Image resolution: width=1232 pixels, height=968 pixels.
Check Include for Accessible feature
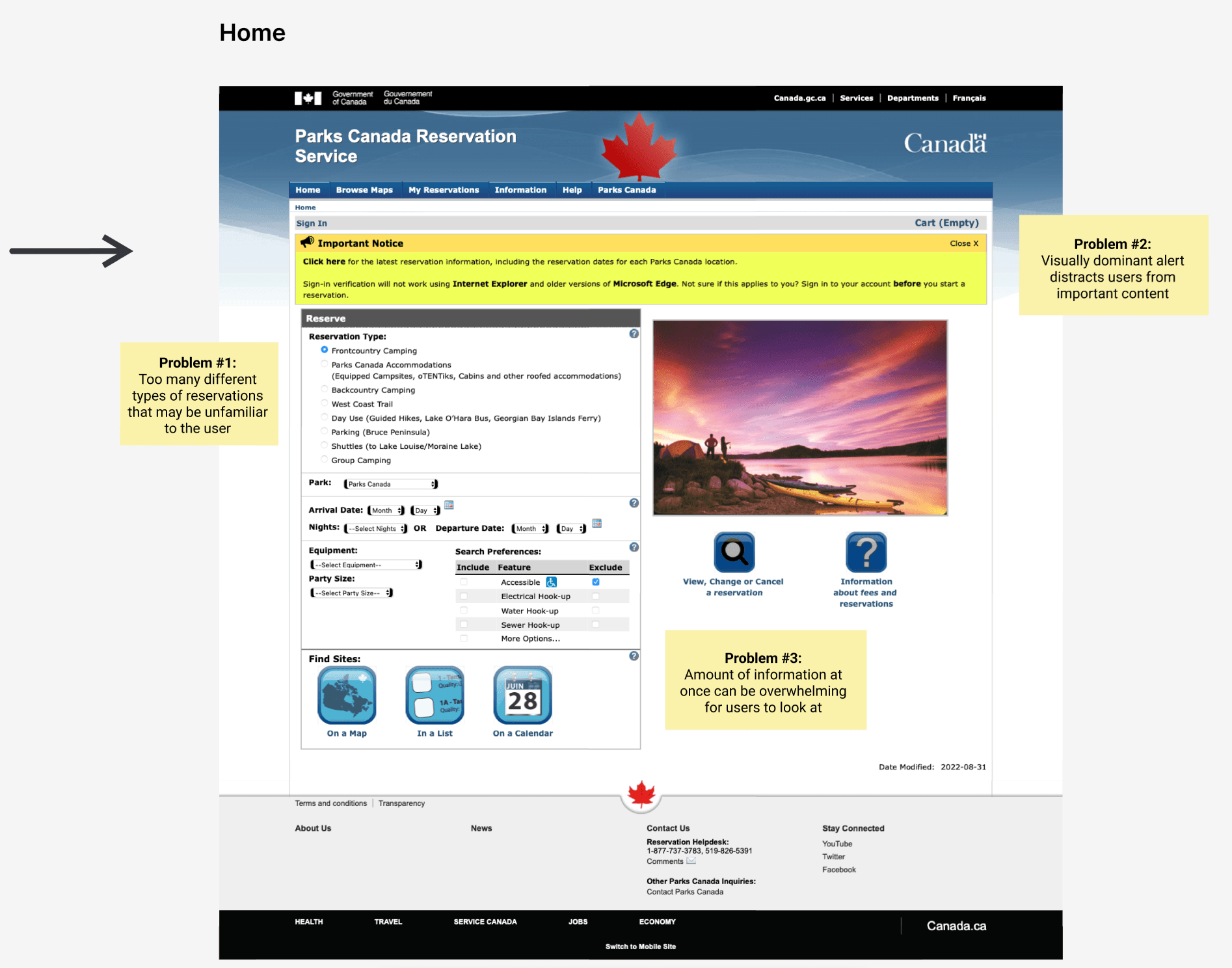tap(464, 582)
